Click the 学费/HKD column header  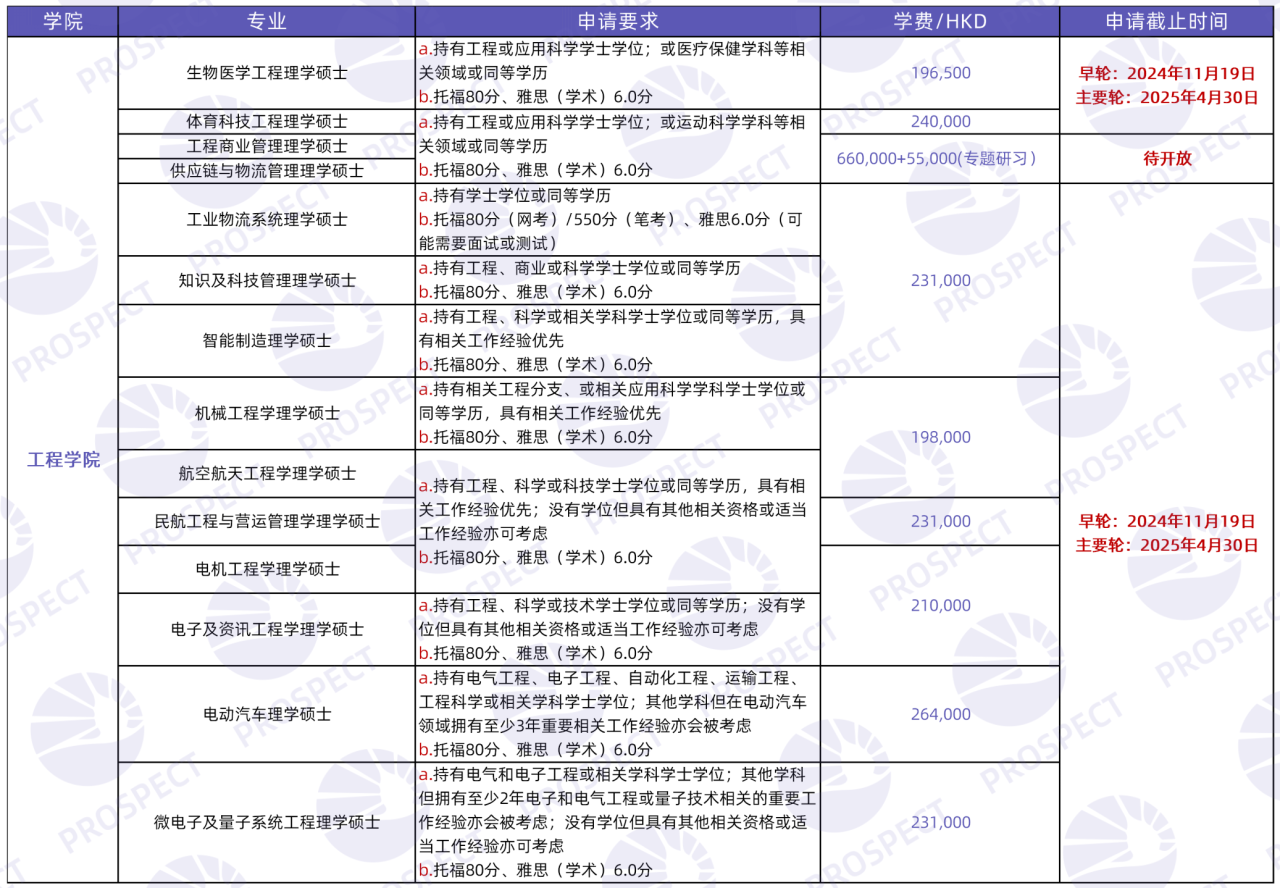(940, 21)
